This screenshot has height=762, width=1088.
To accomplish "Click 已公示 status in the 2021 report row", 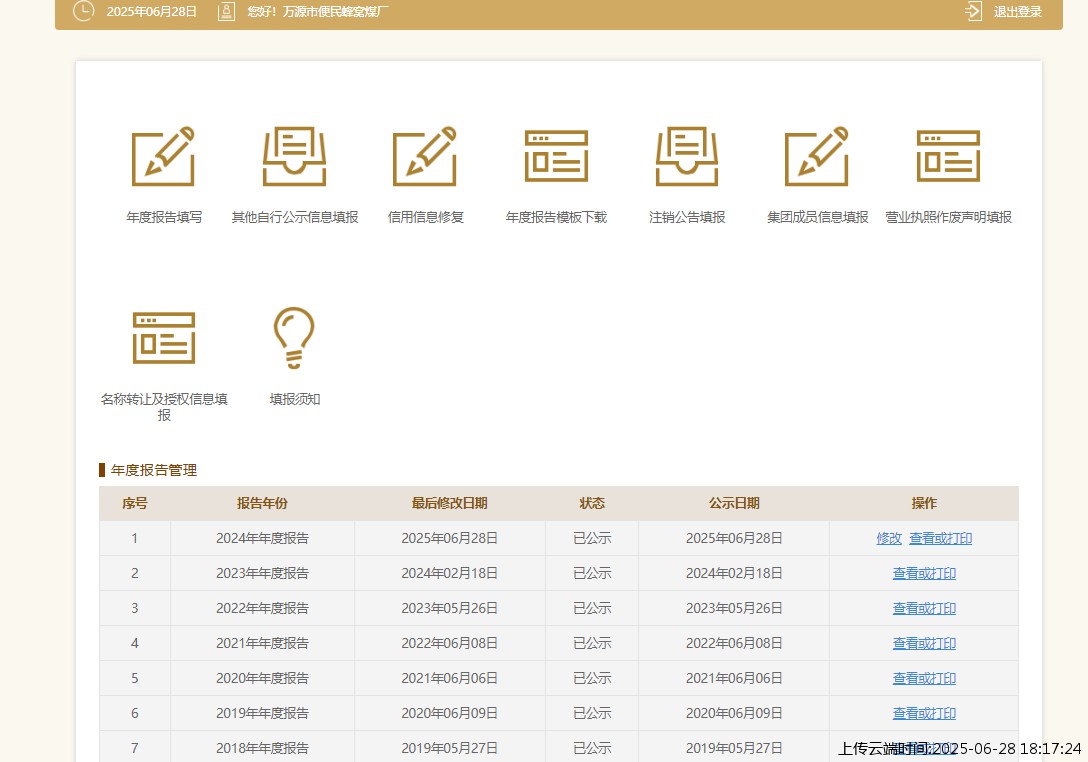I will 592,643.
